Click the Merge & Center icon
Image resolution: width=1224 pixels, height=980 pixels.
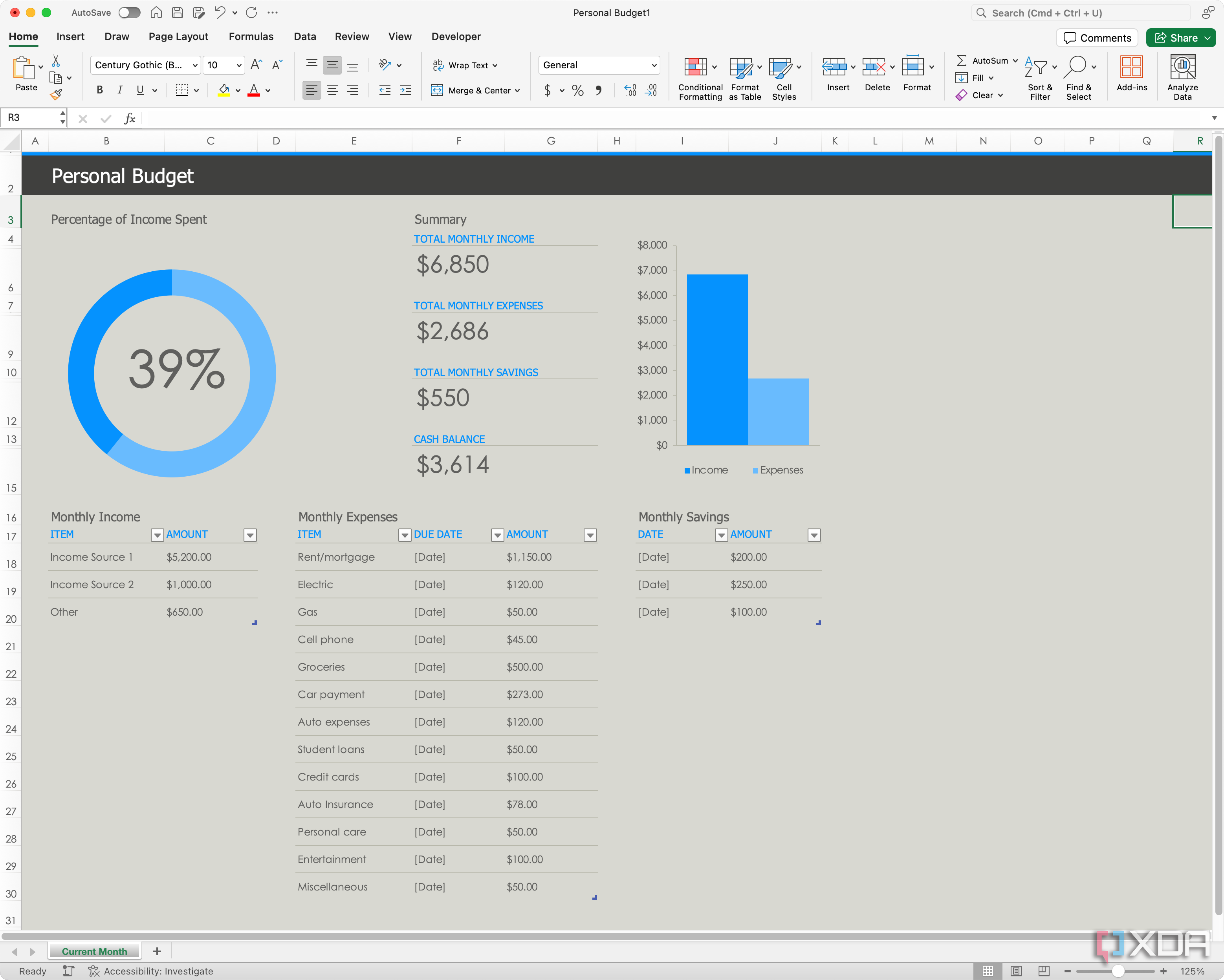tap(437, 90)
